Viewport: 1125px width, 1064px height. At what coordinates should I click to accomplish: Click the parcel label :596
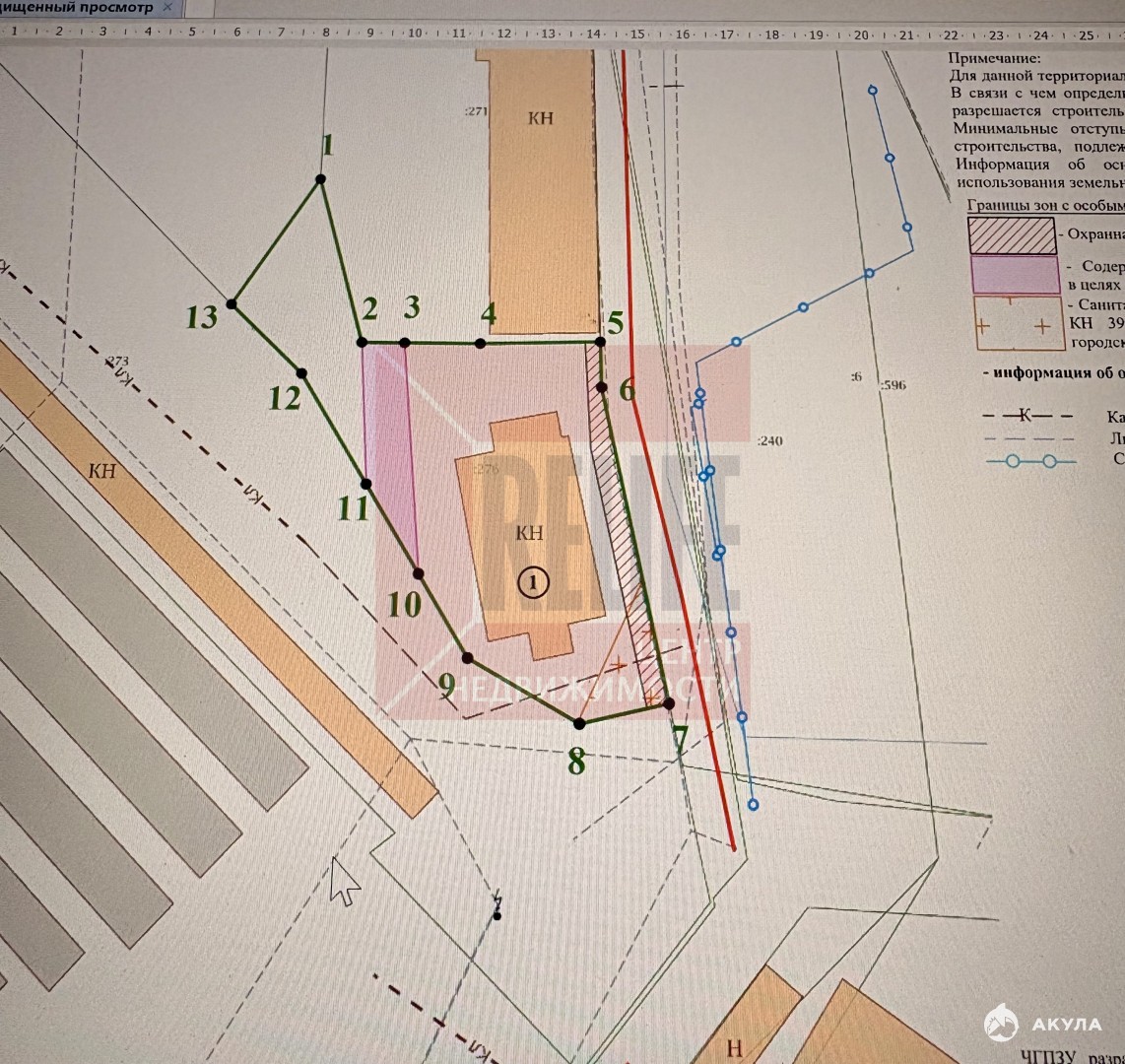click(893, 385)
